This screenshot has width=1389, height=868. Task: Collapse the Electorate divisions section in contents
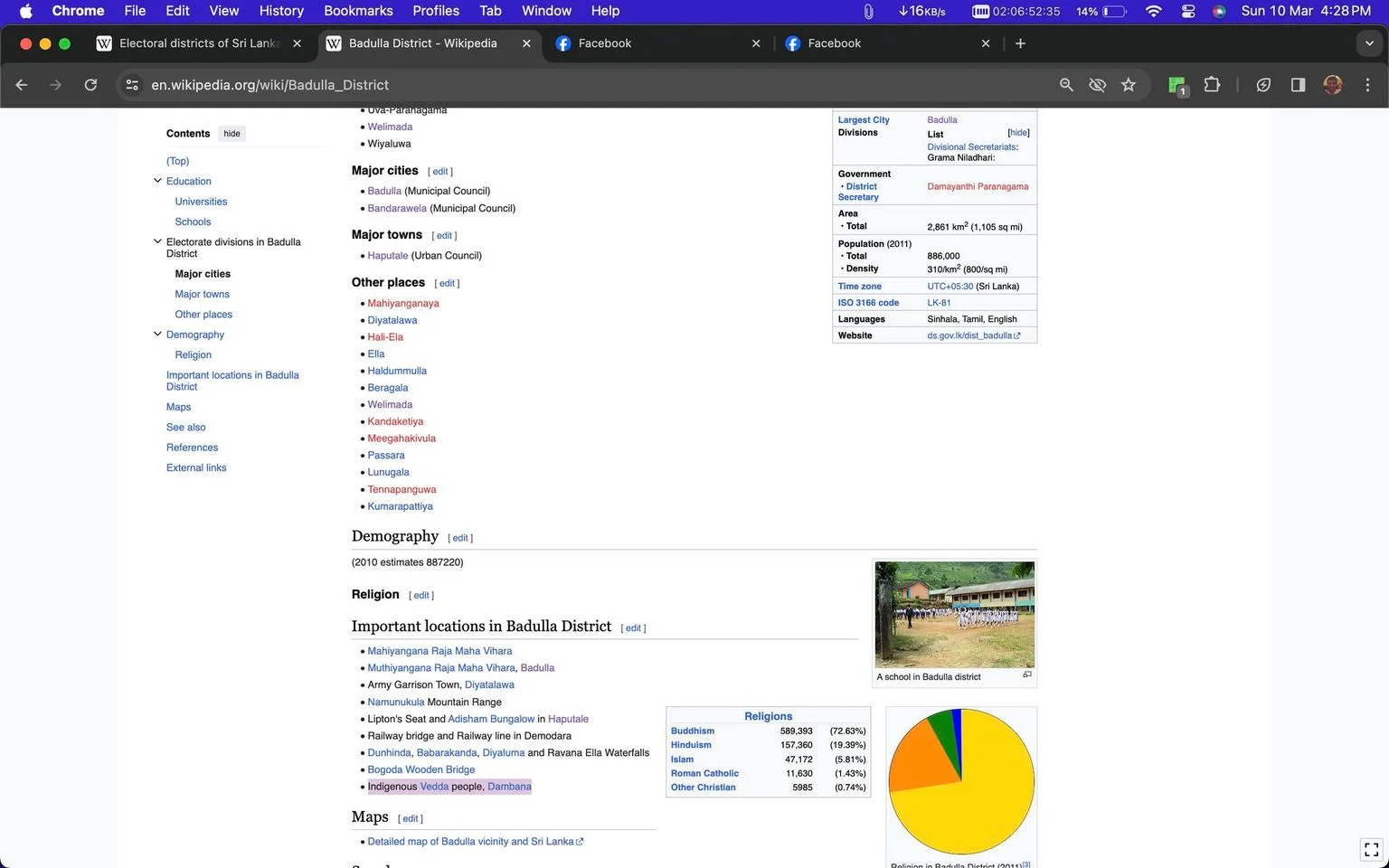click(x=157, y=241)
